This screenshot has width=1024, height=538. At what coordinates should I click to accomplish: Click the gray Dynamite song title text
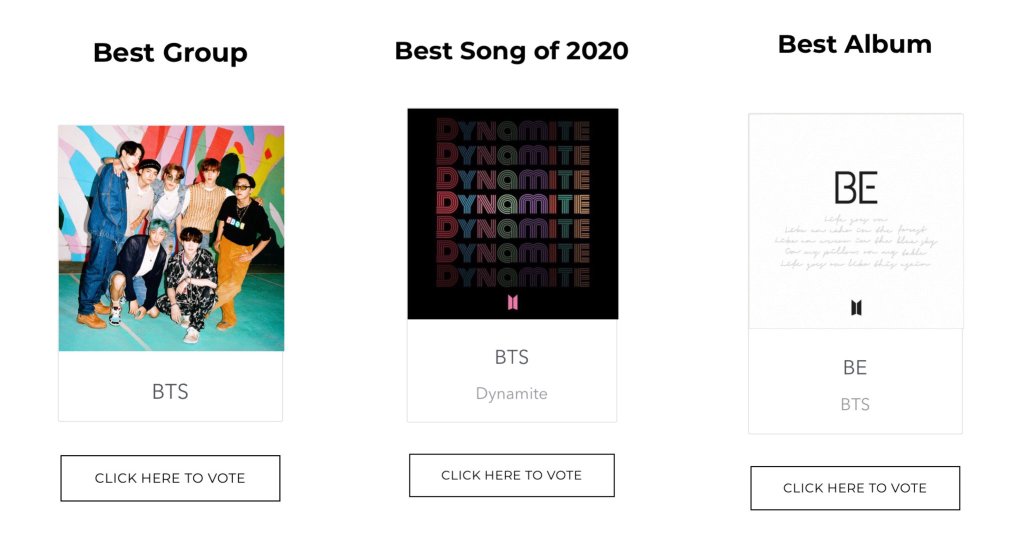511,394
